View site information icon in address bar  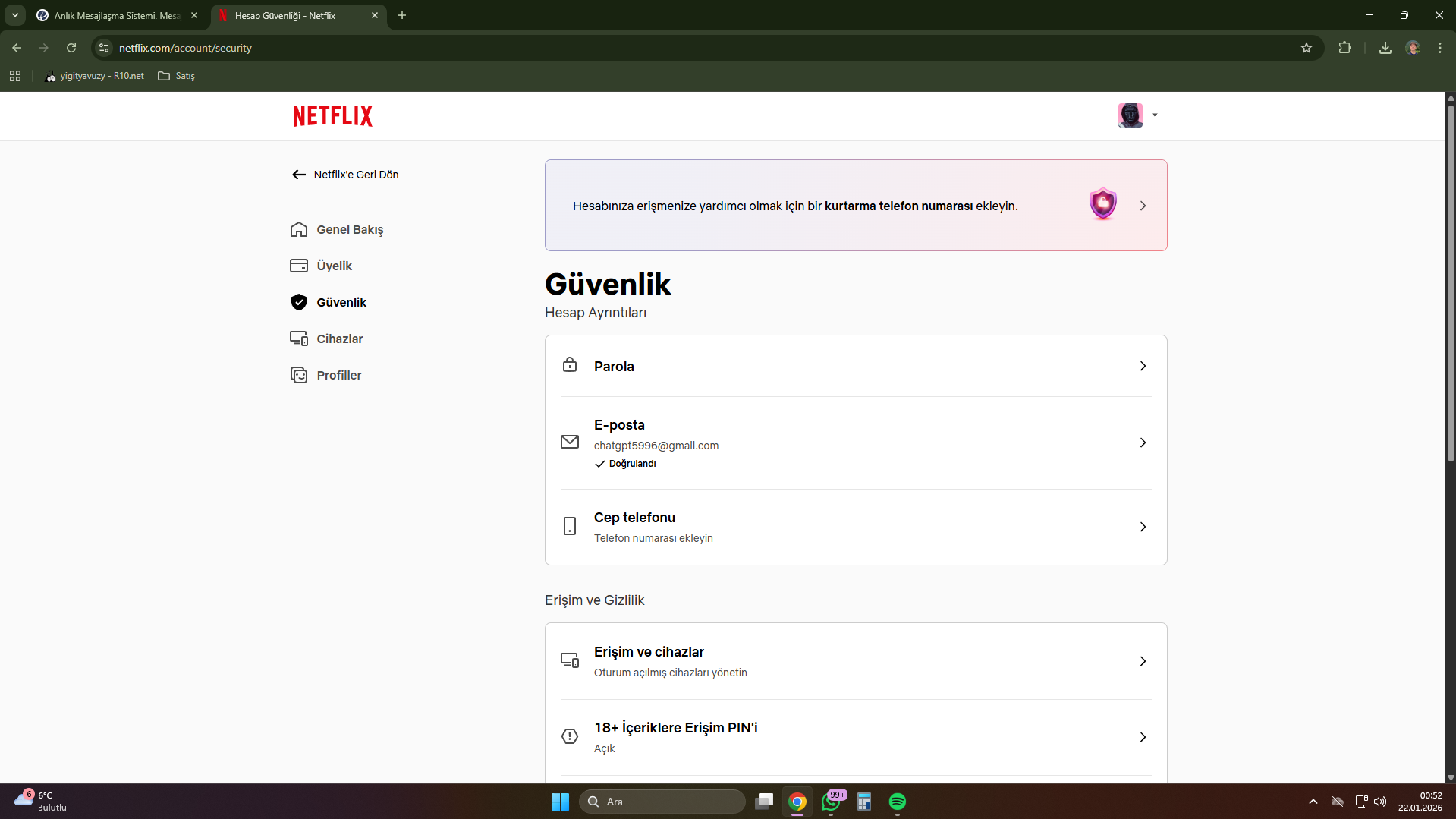click(104, 48)
